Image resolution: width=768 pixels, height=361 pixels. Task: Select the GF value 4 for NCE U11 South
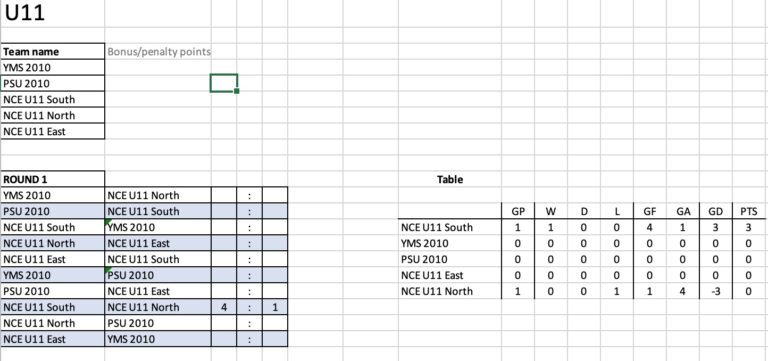point(649,227)
